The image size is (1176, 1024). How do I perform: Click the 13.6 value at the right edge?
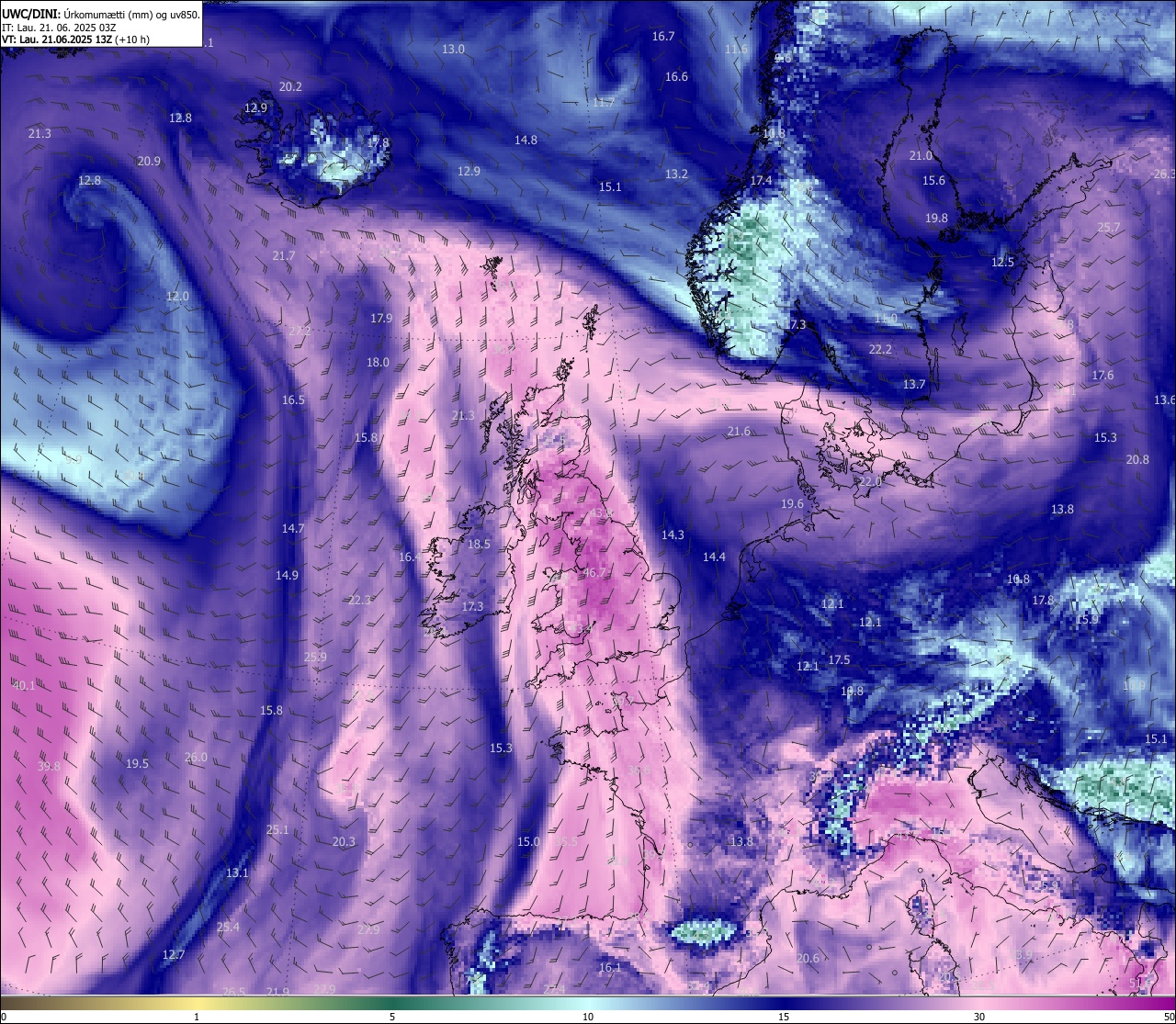point(1164,399)
